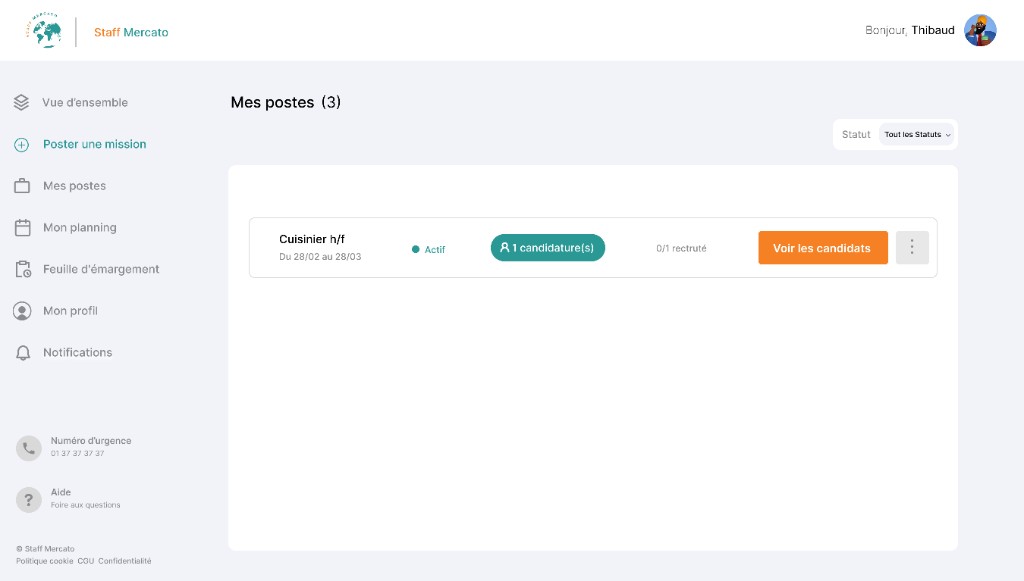Viewport: 1024px width, 581px height.
Task: Click the question mark Aide icon
Action: (x=29, y=500)
